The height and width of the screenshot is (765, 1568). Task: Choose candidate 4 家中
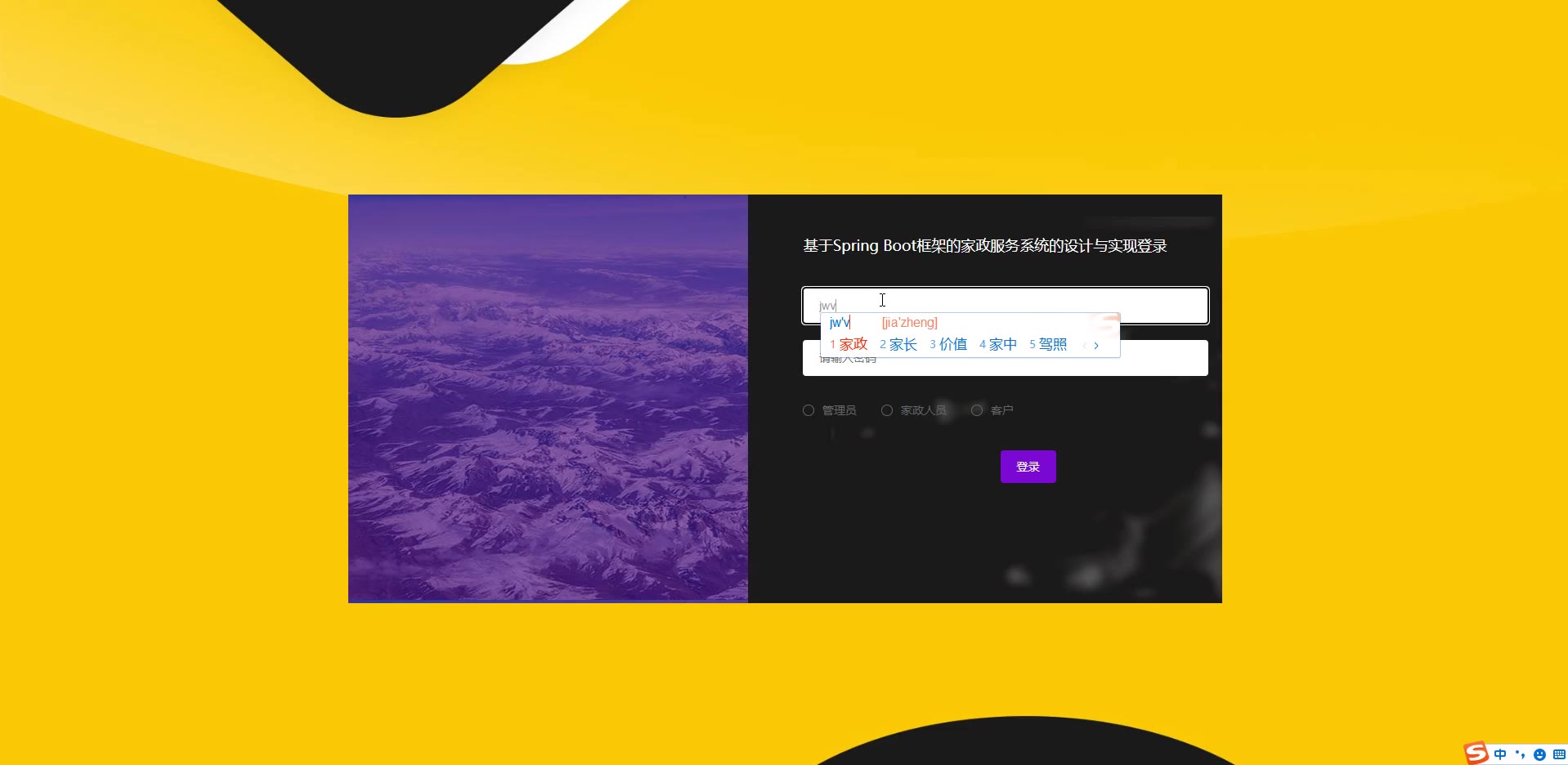[x=998, y=345]
